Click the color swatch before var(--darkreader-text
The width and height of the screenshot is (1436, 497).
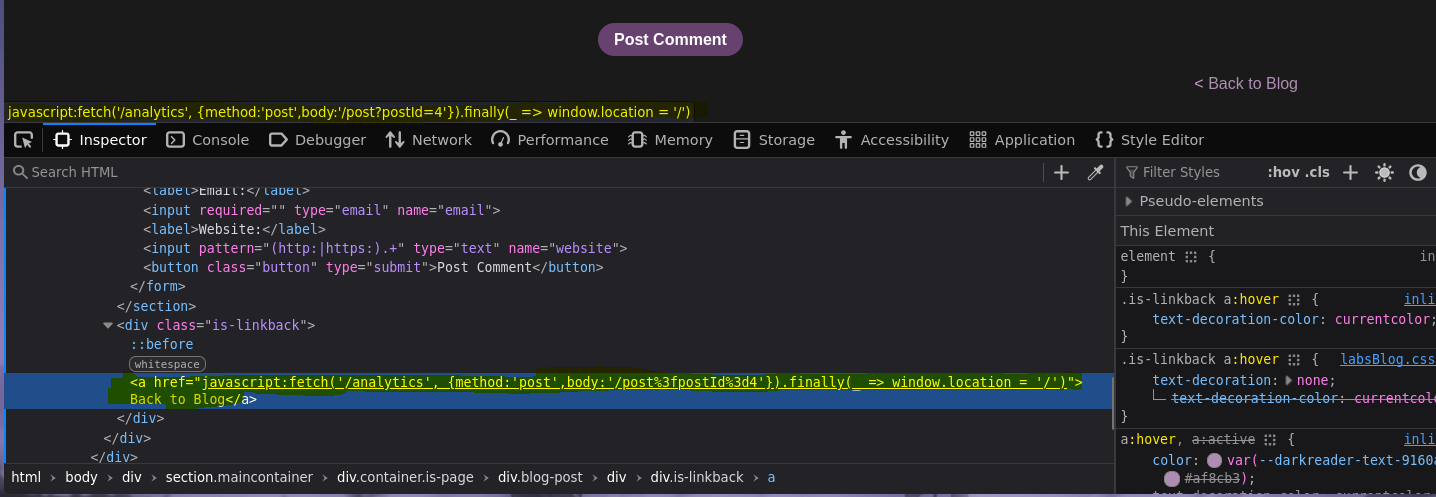pos(1214,460)
